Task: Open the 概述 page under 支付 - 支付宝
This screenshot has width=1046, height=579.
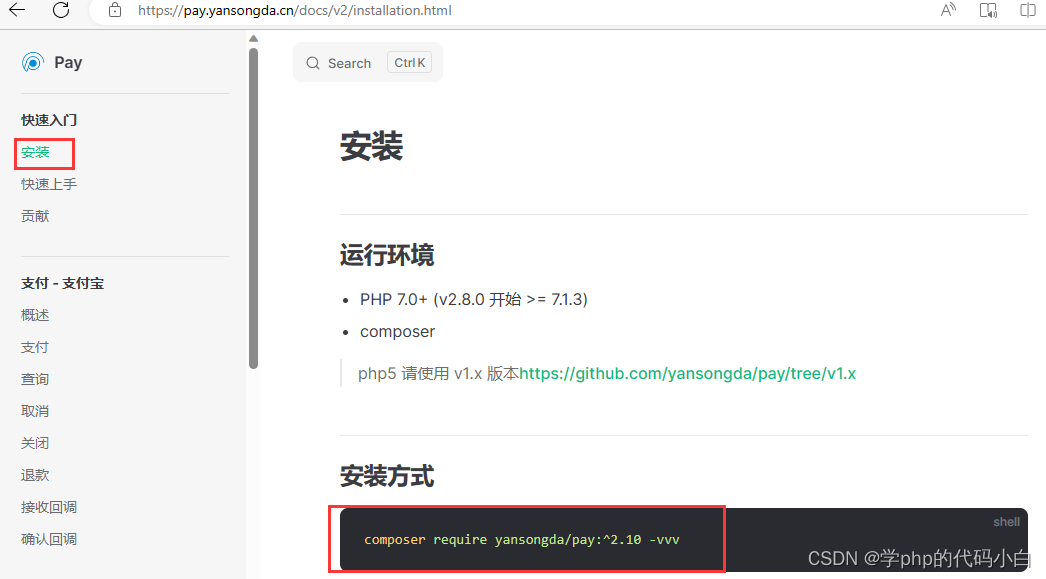Action: [x=35, y=314]
